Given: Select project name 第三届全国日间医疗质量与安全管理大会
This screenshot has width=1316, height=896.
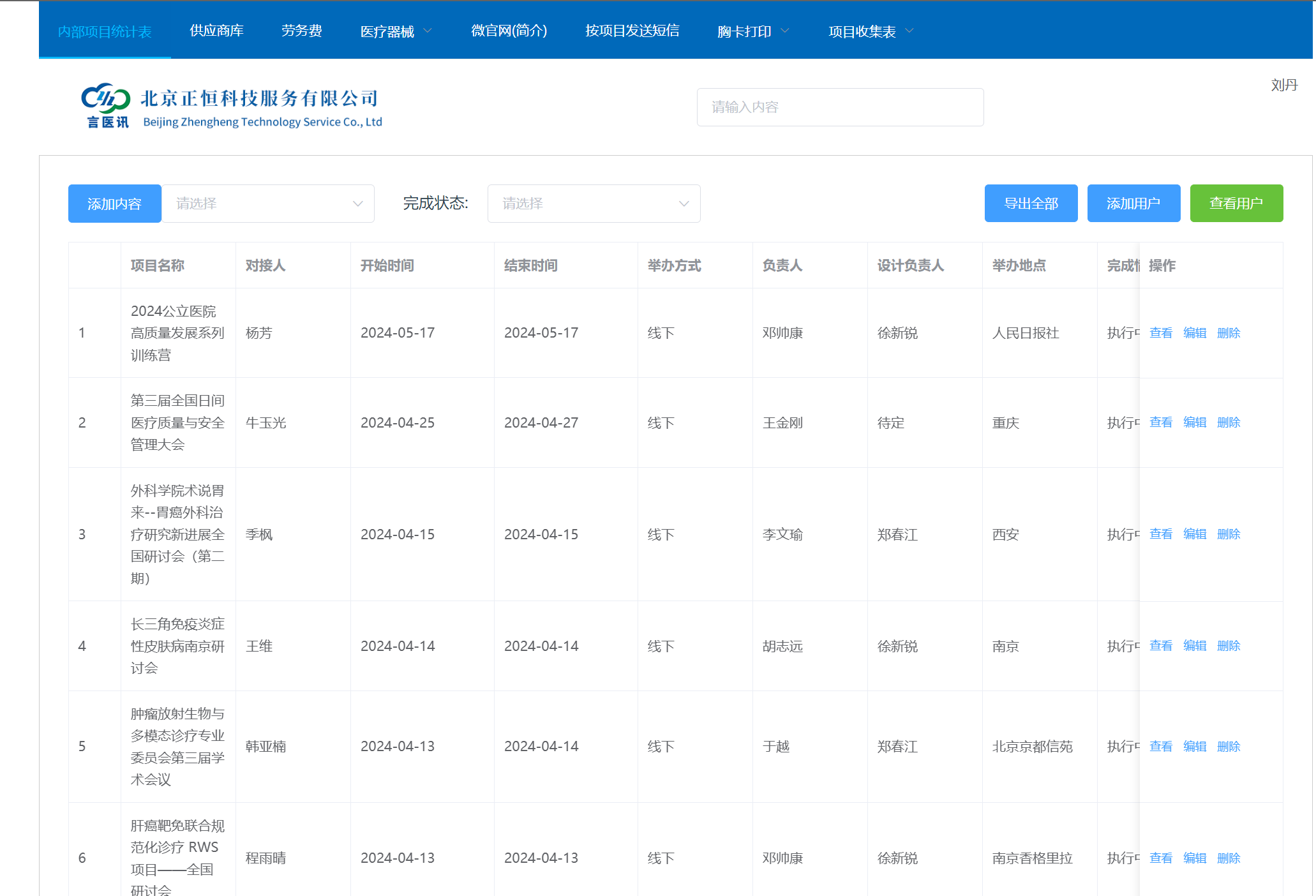Looking at the screenshot, I should tap(177, 422).
